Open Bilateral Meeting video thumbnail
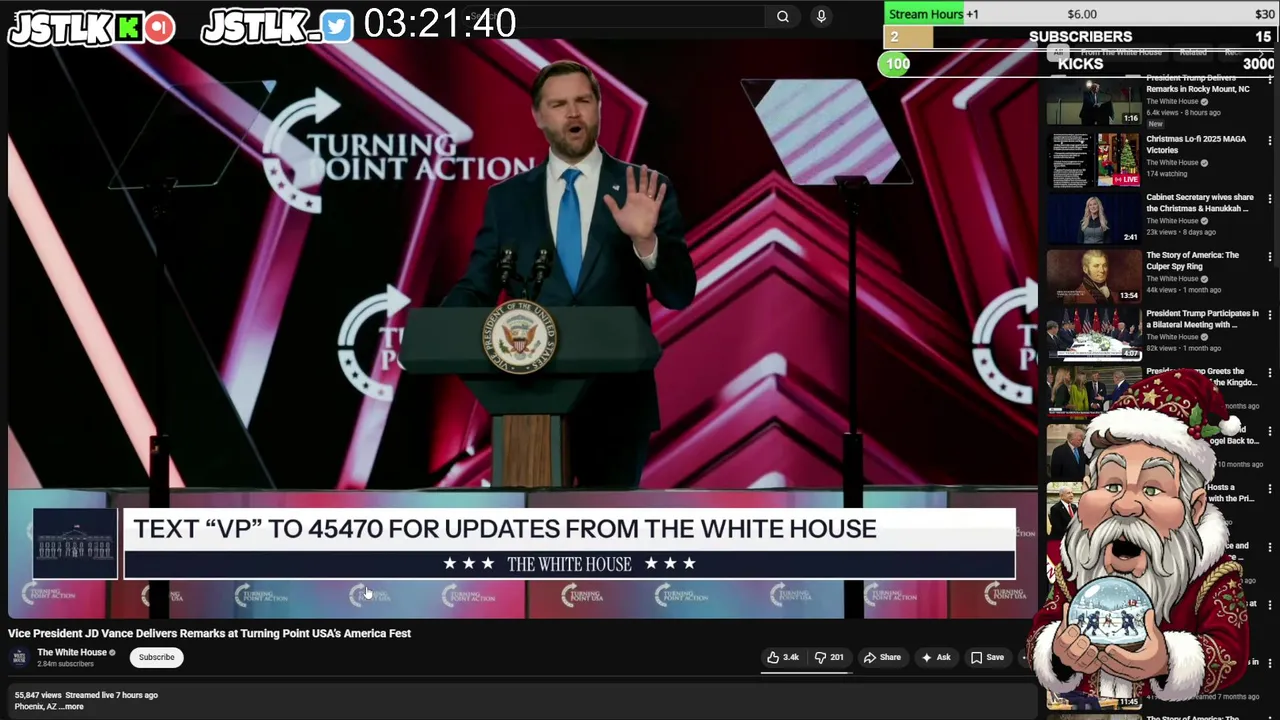 (x=1094, y=334)
